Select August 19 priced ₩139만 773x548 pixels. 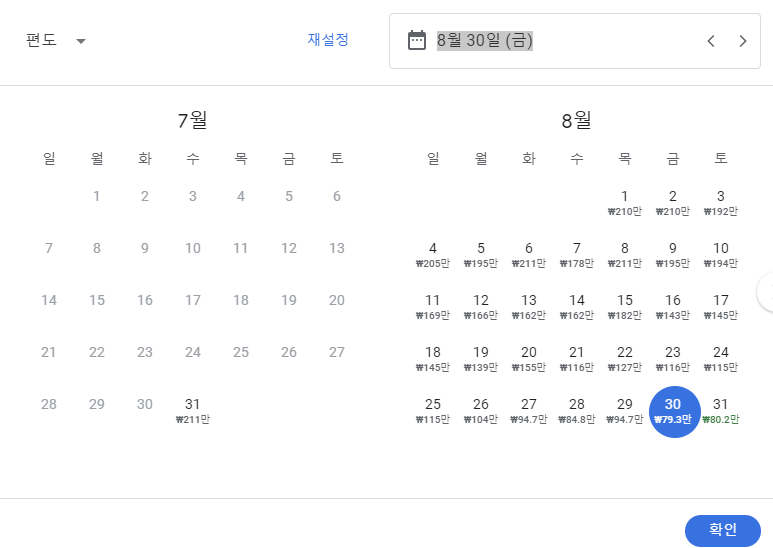[x=481, y=359]
